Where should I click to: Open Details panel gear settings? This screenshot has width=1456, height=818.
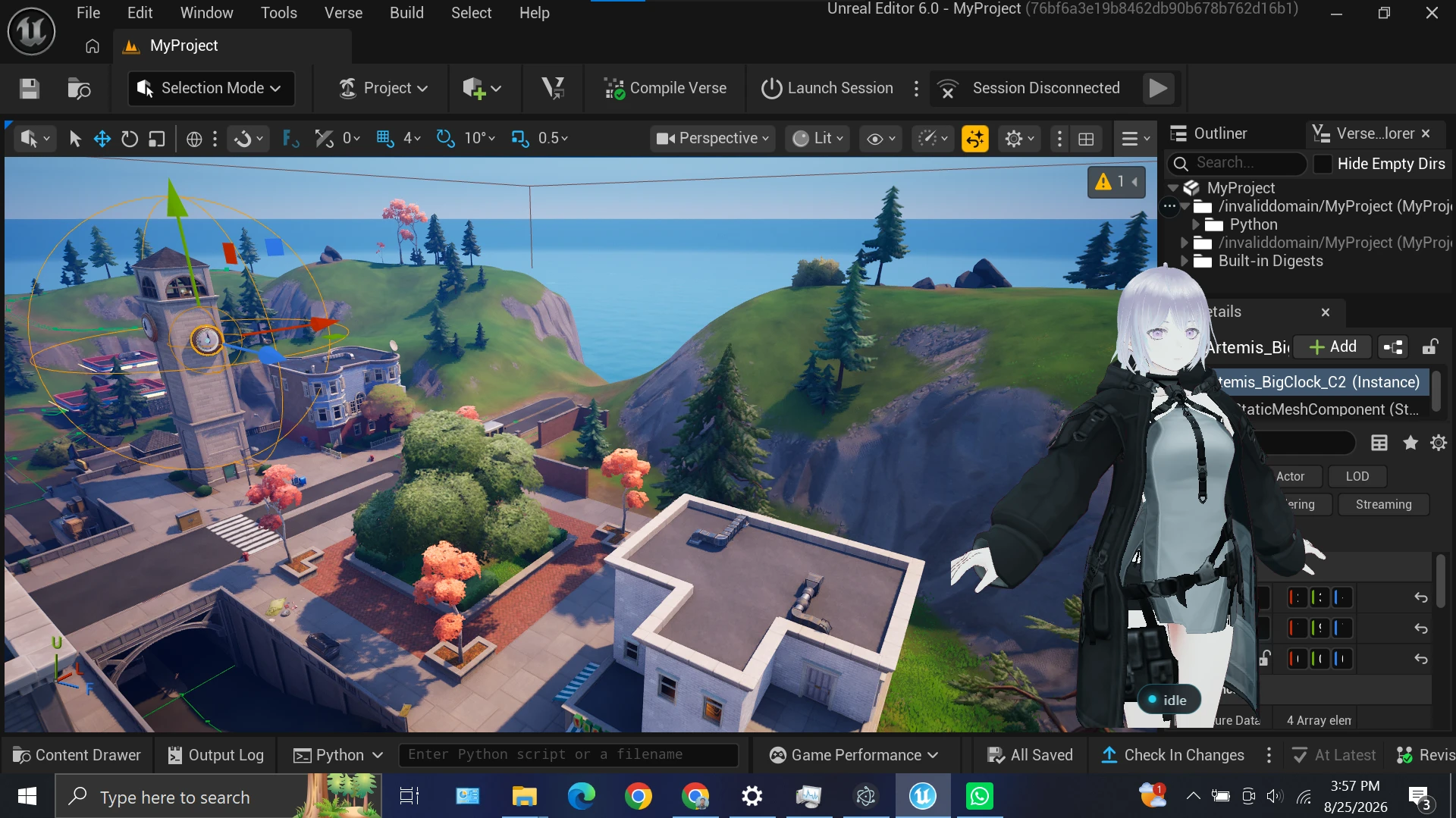1439,443
